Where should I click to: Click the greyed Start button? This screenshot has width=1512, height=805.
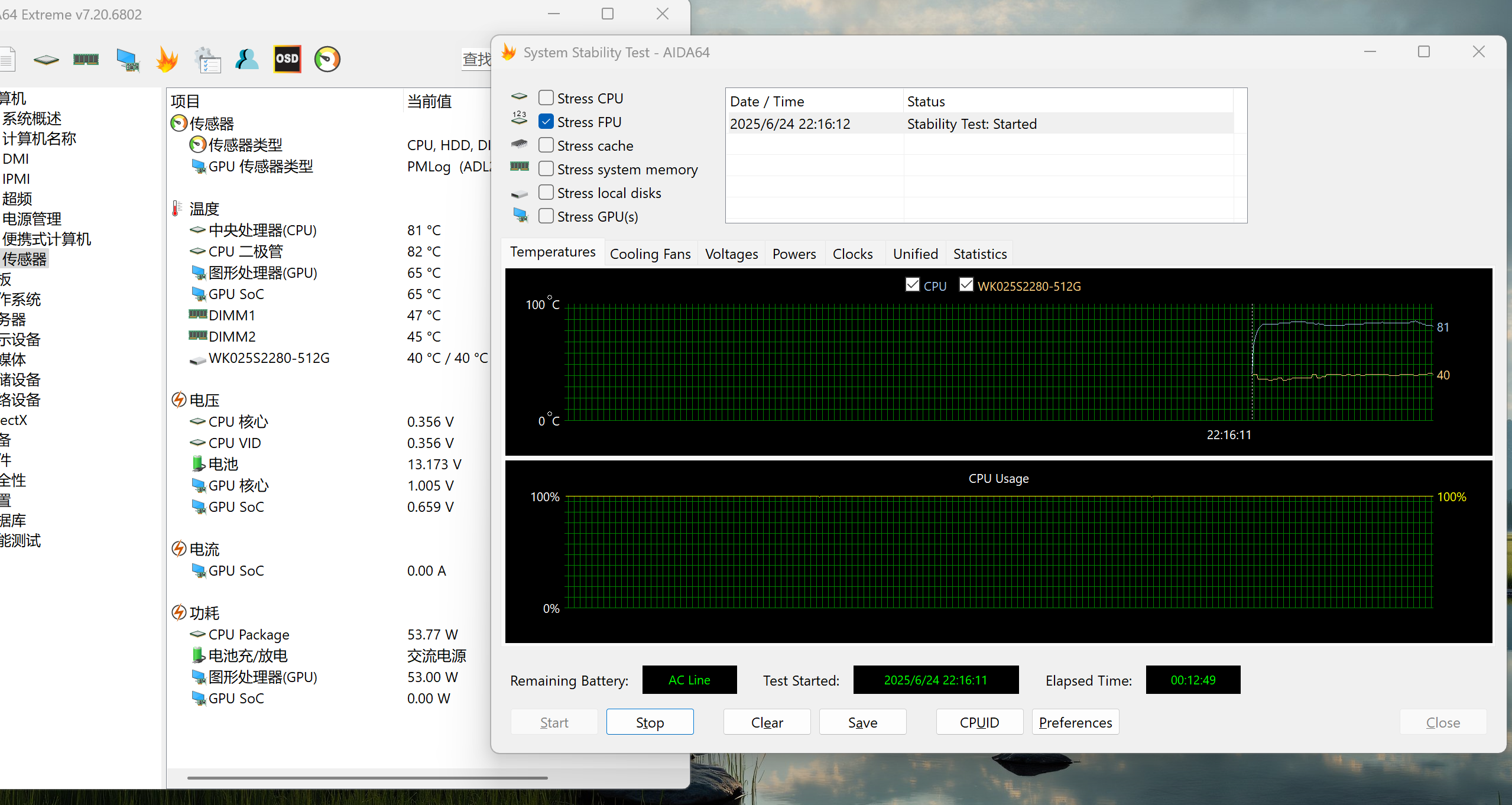point(554,722)
